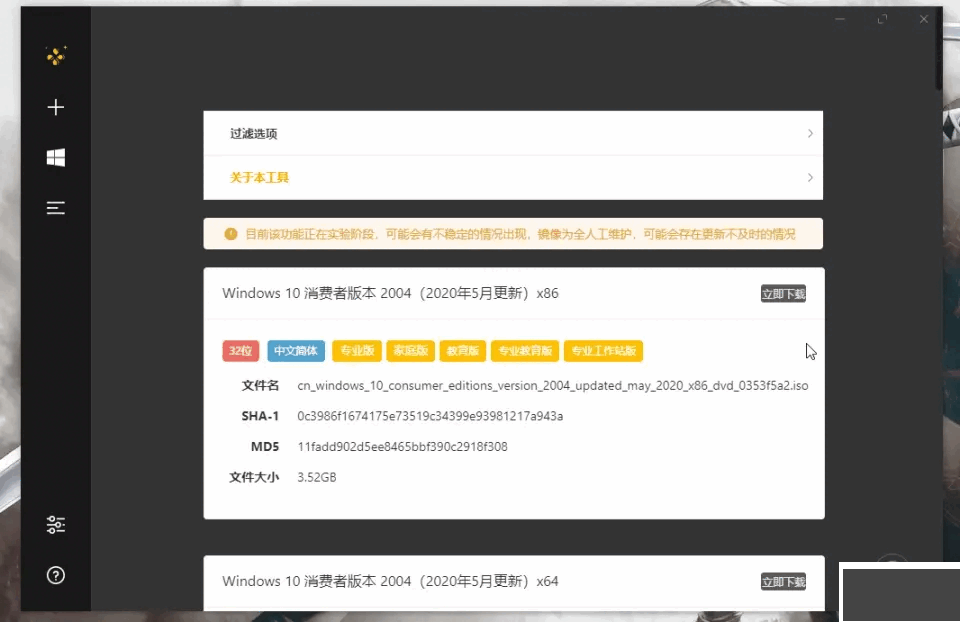
Task: Click the SHA-1 hash value text
Action: [x=430, y=416]
